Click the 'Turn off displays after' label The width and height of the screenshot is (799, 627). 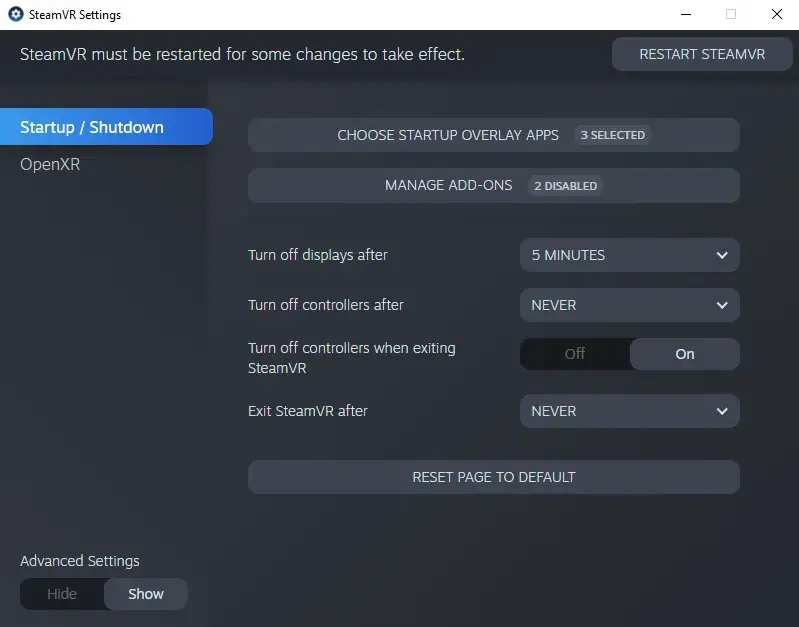click(317, 255)
